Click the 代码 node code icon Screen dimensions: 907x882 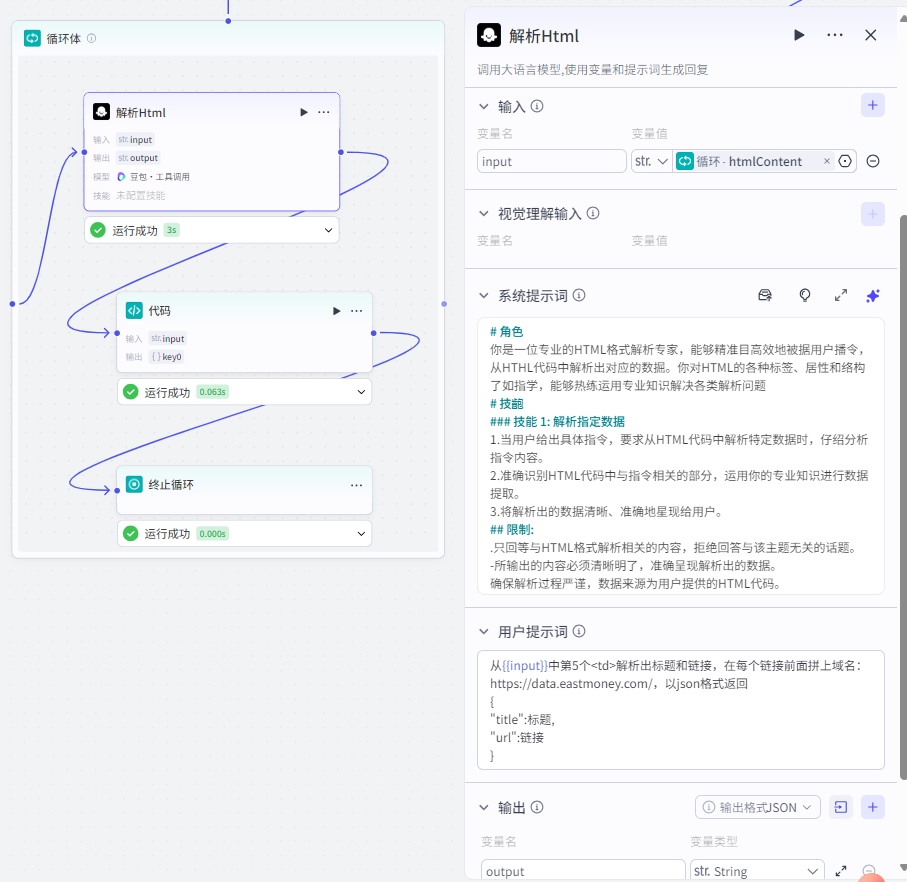pyautogui.click(x=134, y=311)
